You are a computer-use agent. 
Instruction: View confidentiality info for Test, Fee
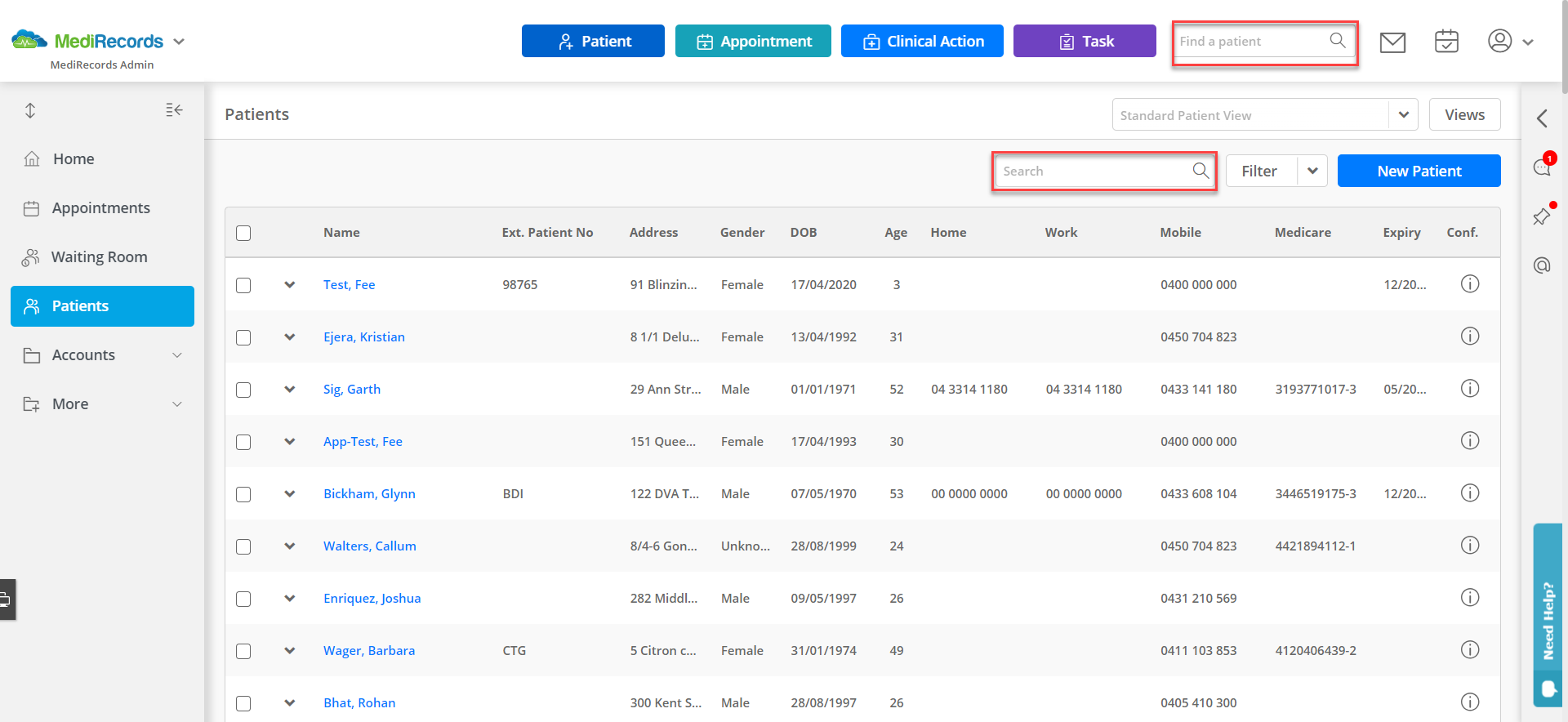1470,284
